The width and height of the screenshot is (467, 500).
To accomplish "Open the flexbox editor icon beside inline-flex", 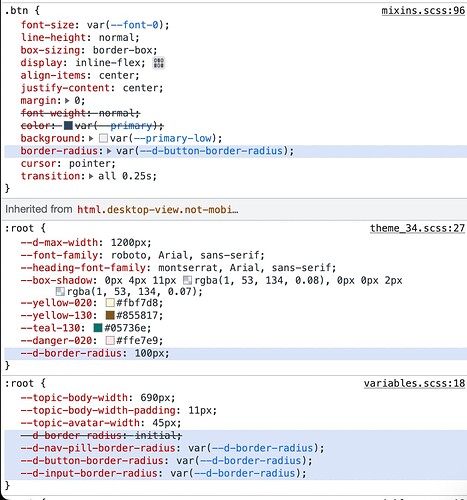I will pyautogui.click(x=159, y=63).
